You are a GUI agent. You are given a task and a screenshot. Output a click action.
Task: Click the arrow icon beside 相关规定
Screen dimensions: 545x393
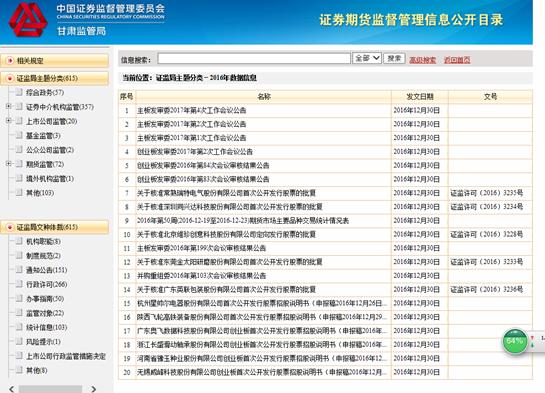click(x=10, y=61)
